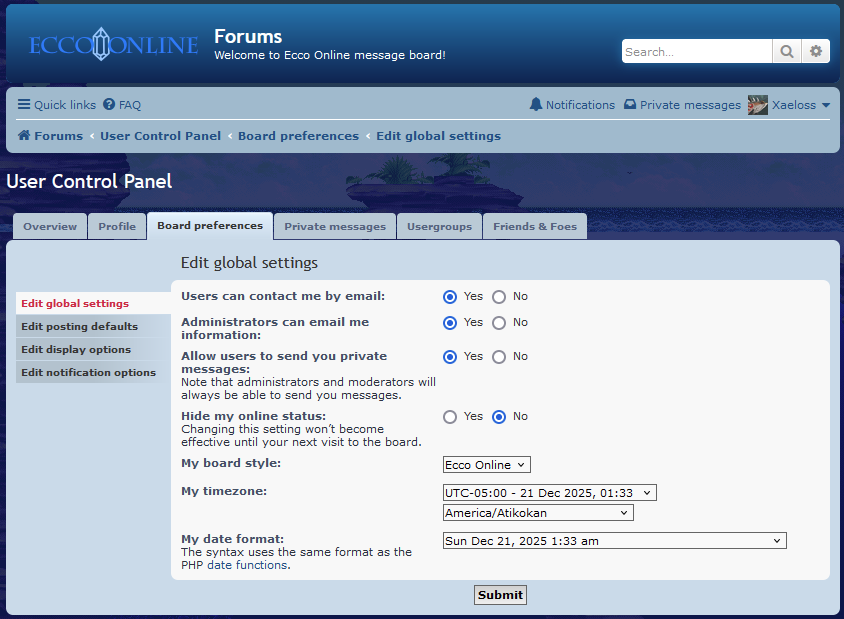This screenshot has width=844, height=619.
Task: Open Notifications bell icon
Action: point(536,105)
